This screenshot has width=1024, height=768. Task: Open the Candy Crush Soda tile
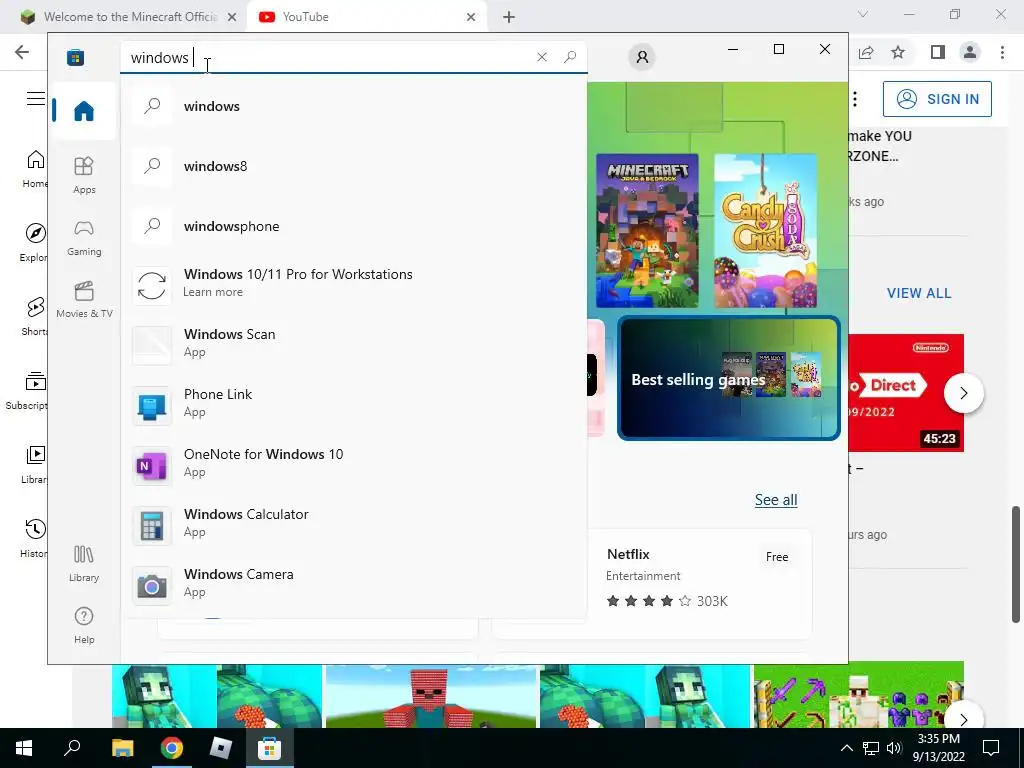[x=765, y=231]
